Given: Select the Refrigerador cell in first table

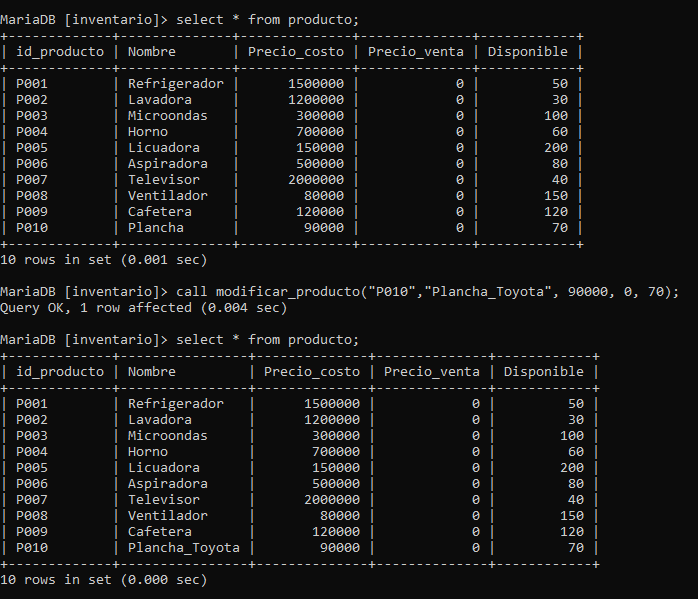Looking at the screenshot, I should coord(175,84).
